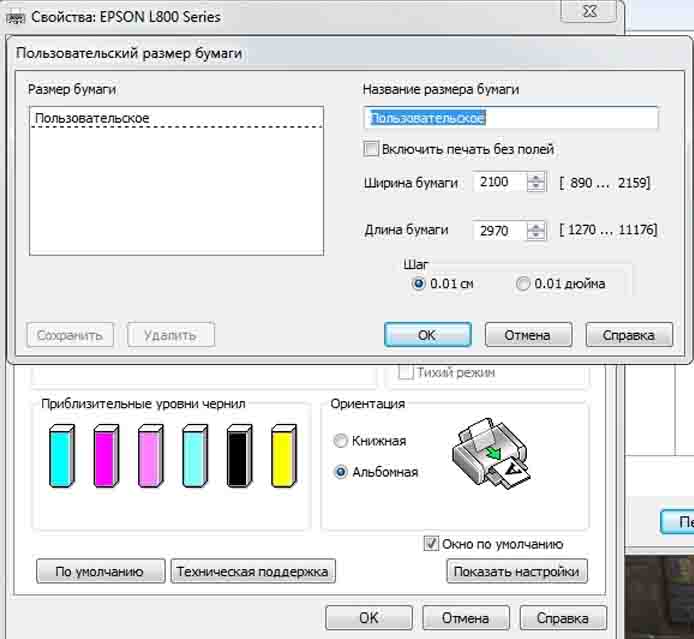Decrease paper width with the down arrow
694x639 pixels.
click(536, 186)
